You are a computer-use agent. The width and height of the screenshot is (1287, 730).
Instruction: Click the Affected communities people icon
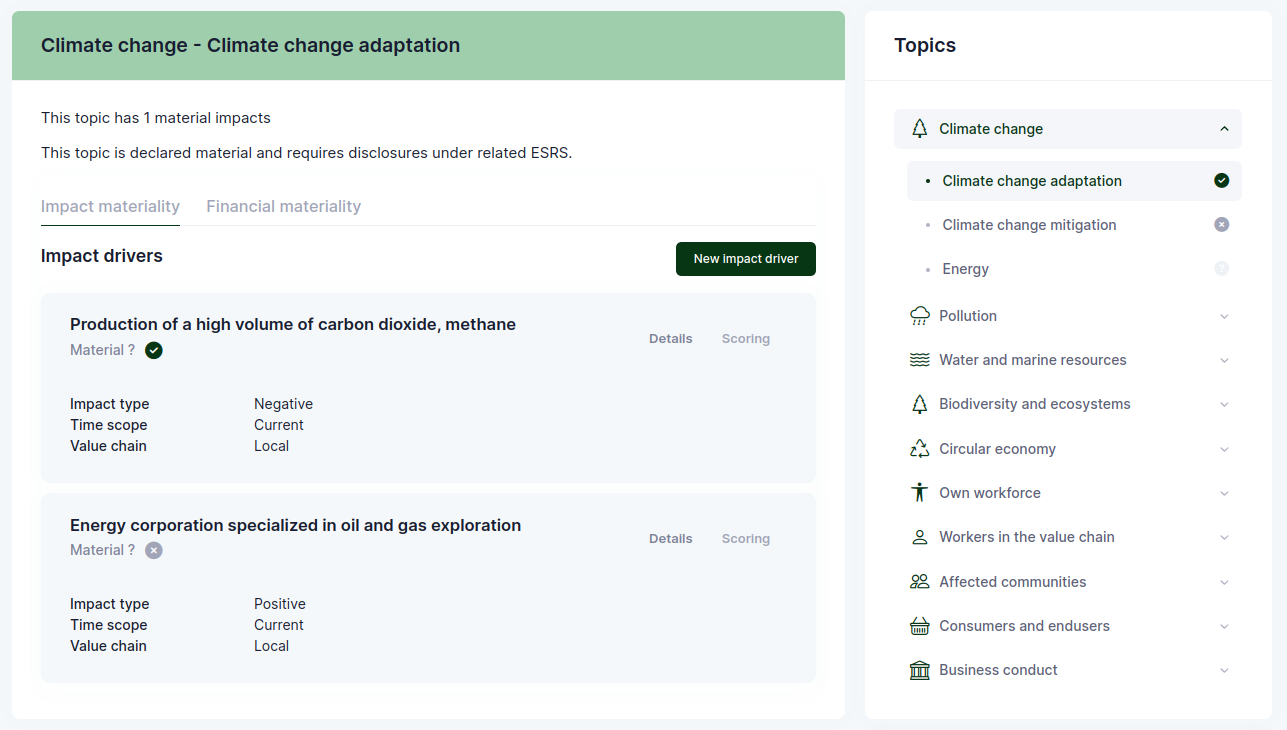click(x=919, y=582)
